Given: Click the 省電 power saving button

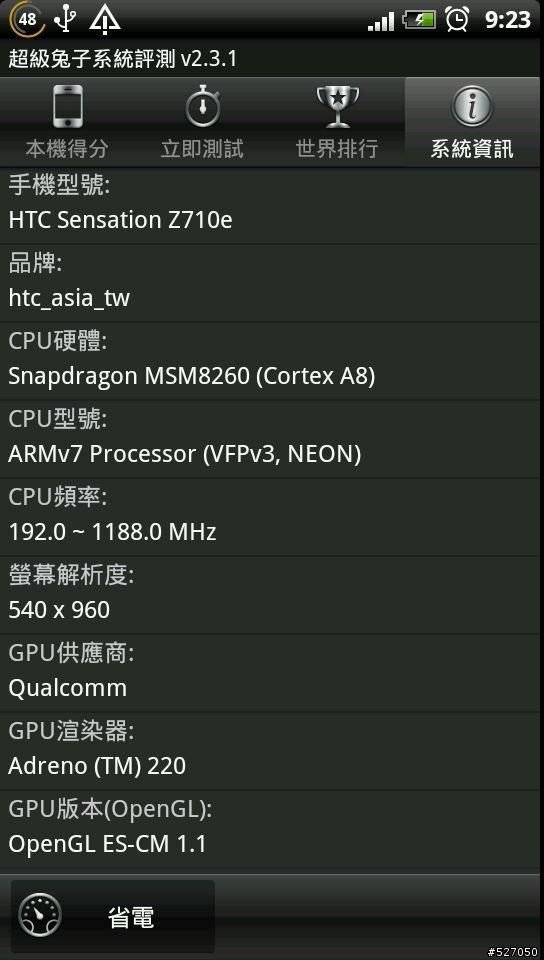Looking at the screenshot, I should [113, 917].
